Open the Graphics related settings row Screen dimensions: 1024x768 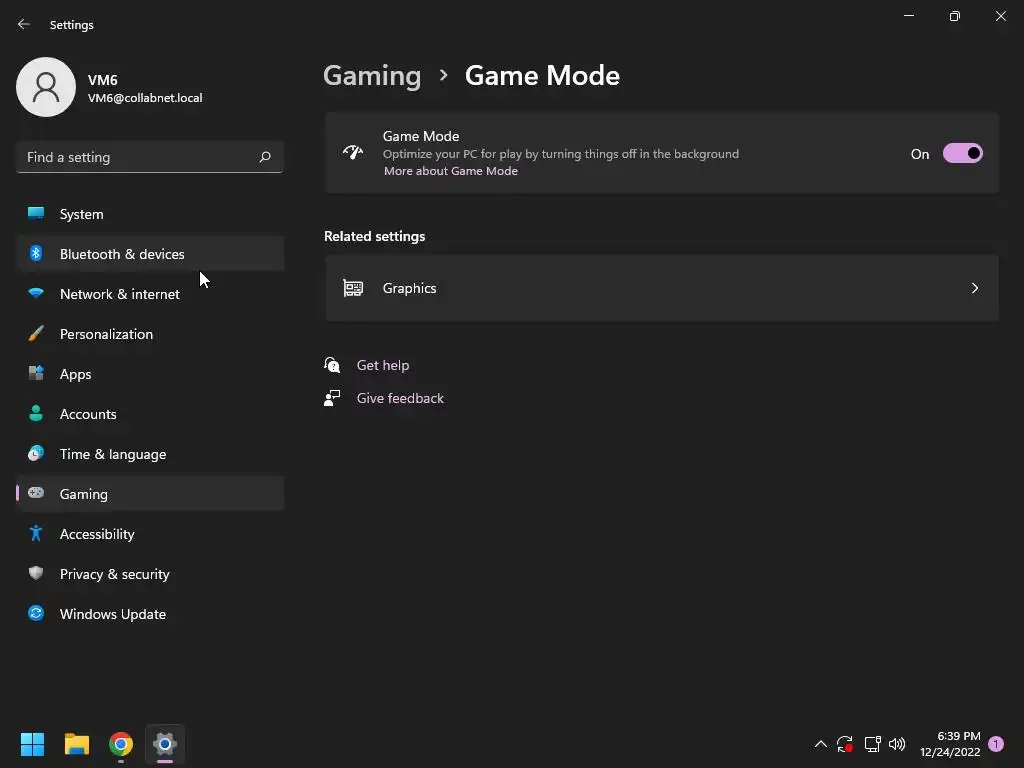(x=662, y=288)
